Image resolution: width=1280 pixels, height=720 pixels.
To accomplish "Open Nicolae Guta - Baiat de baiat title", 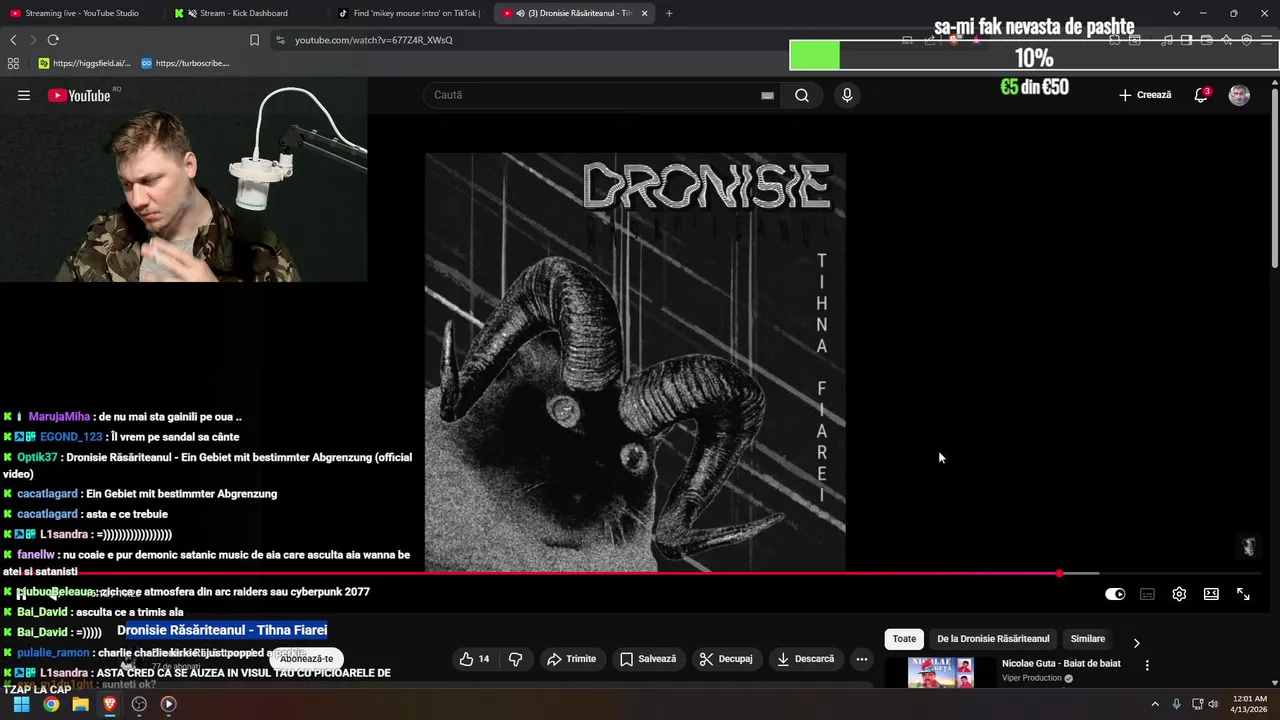I will [x=1061, y=663].
